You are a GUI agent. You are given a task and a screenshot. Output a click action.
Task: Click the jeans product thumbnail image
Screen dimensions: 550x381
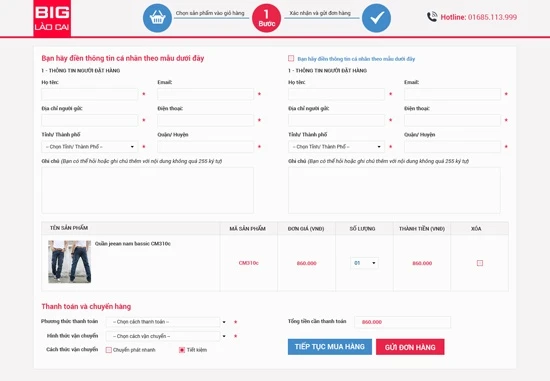click(69, 261)
